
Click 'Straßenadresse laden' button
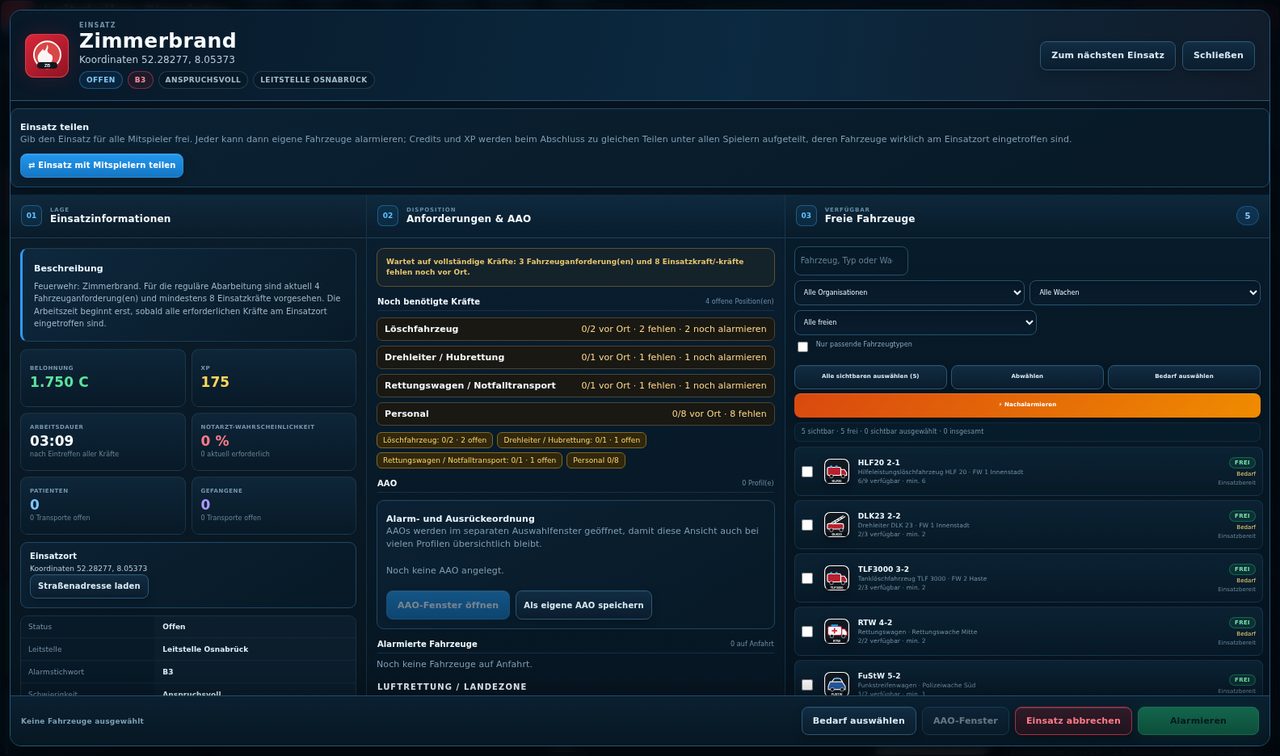click(x=89, y=586)
